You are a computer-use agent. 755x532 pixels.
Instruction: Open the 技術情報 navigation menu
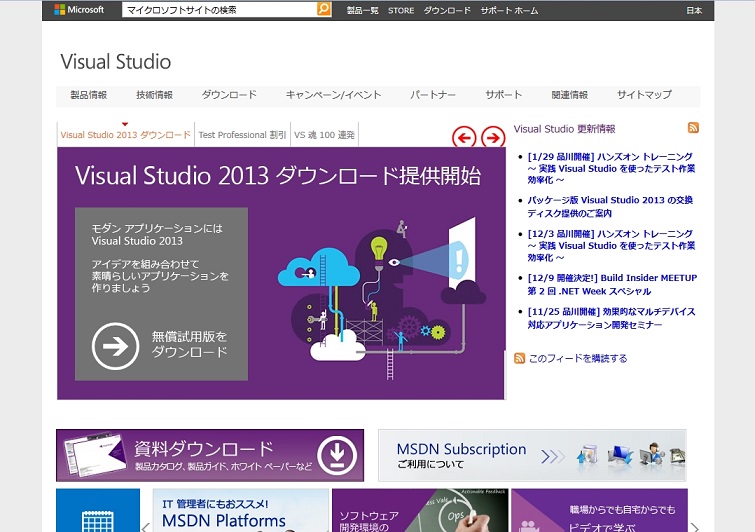(x=154, y=95)
